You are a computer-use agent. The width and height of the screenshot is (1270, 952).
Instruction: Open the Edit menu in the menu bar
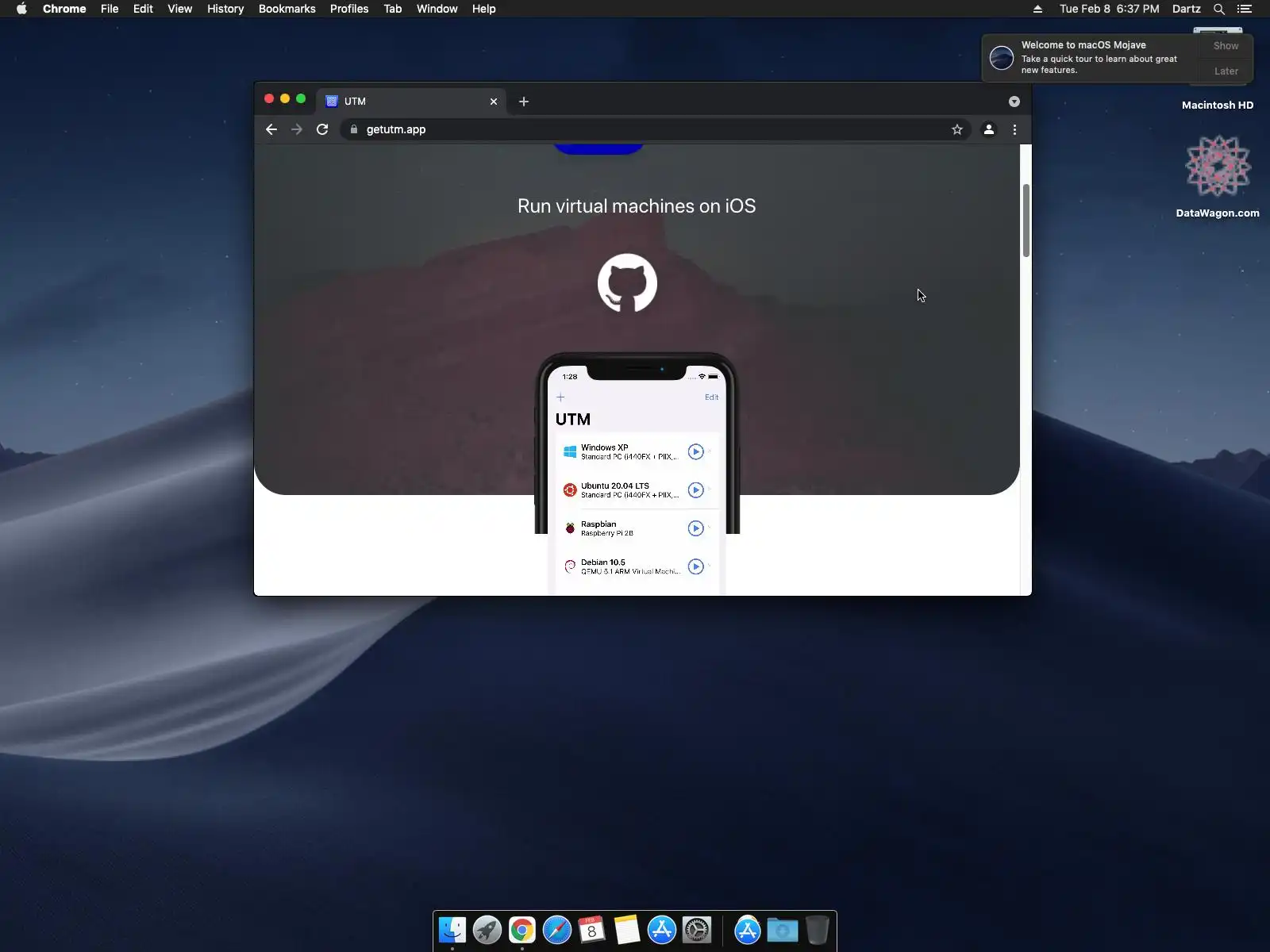(x=143, y=9)
